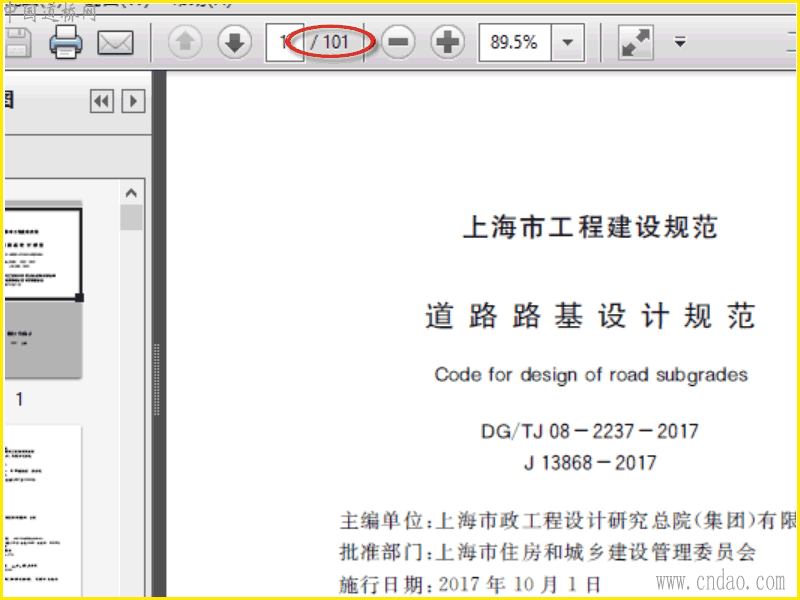Click the thumbnail panel scrollbar handle

pos(131,217)
